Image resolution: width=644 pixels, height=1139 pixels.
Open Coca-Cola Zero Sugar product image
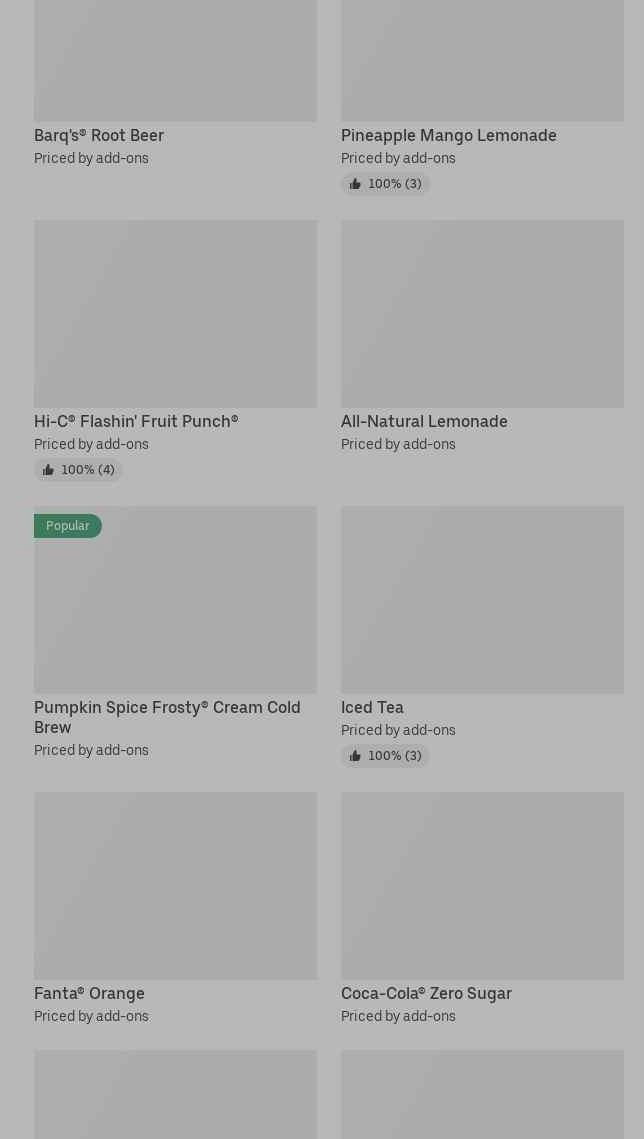point(482,886)
